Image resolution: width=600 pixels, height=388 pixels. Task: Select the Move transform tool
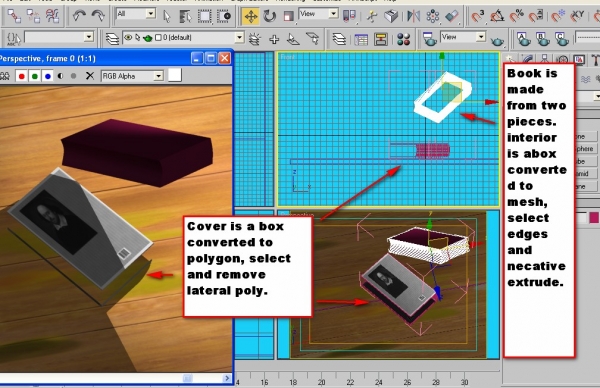pyautogui.click(x=251, y=16)
